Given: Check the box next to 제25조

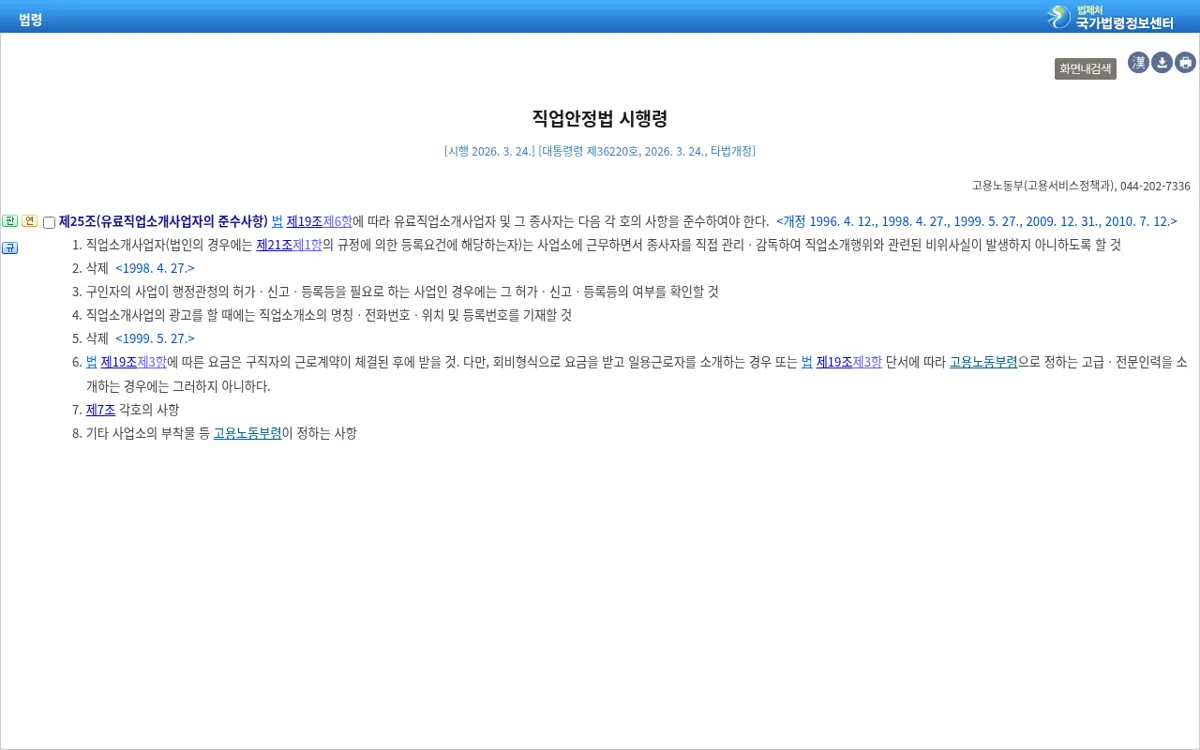Looking at the screenshot, I should click(49, 223).
